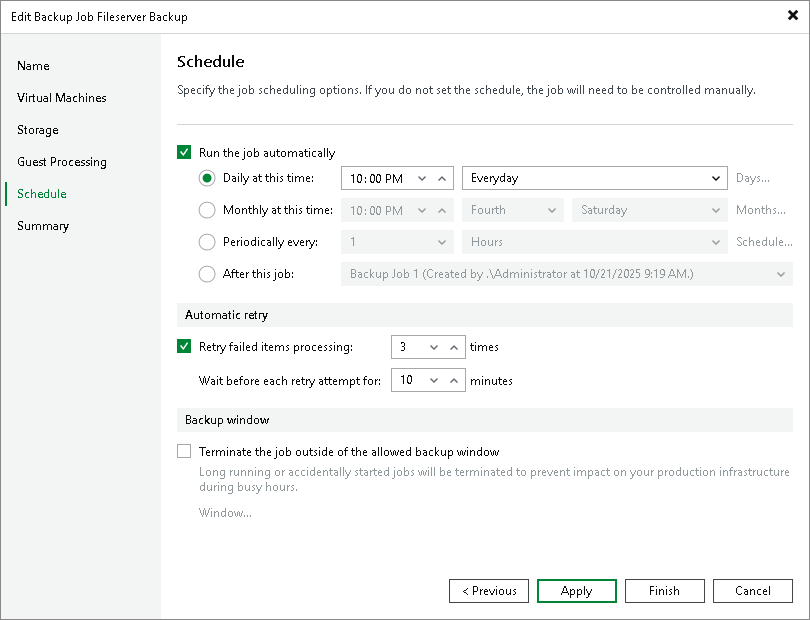The image size is (810, 620).
Task: Click Finish to complete the wizard
Action: point(664,591)
